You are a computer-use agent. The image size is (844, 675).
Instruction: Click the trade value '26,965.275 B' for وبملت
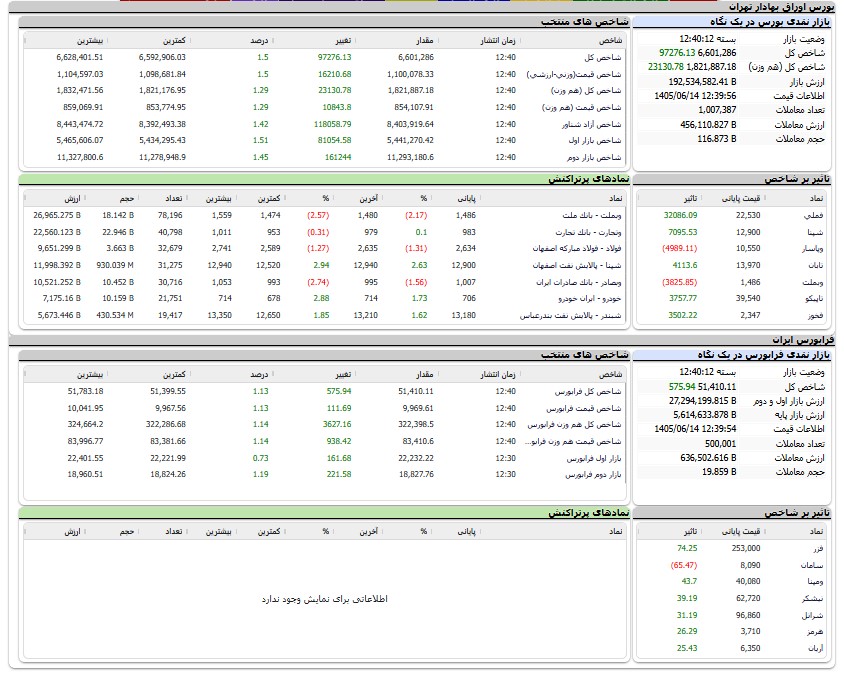point(57,215)
